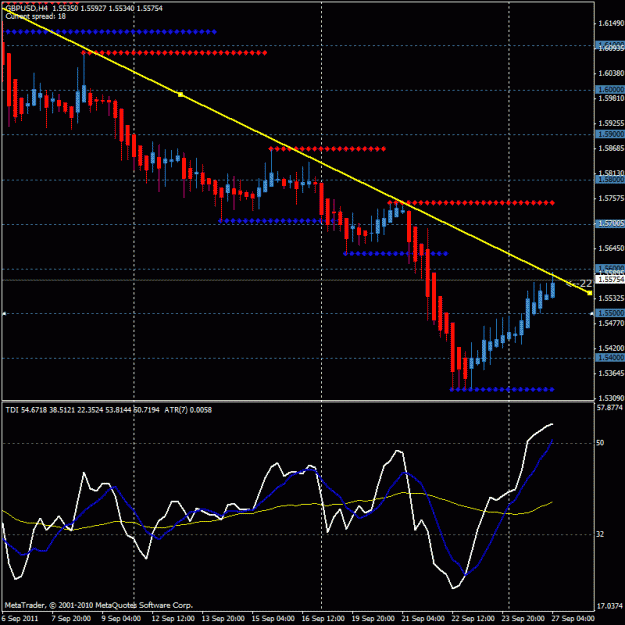The width and height of the screenshot is (625, 625).
Task: Click the TDI indicator values label
Action: [82, 410]
